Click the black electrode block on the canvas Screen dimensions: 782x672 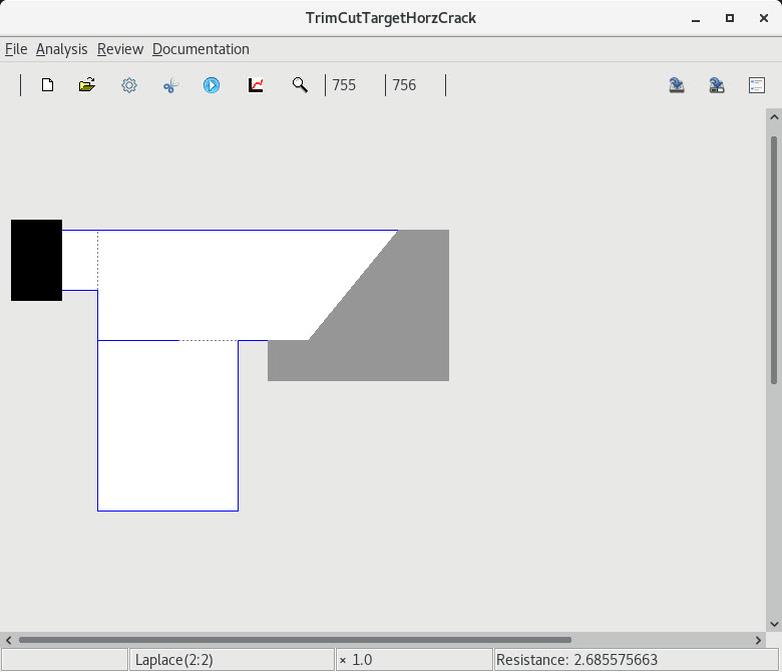[x=36, y=260]
